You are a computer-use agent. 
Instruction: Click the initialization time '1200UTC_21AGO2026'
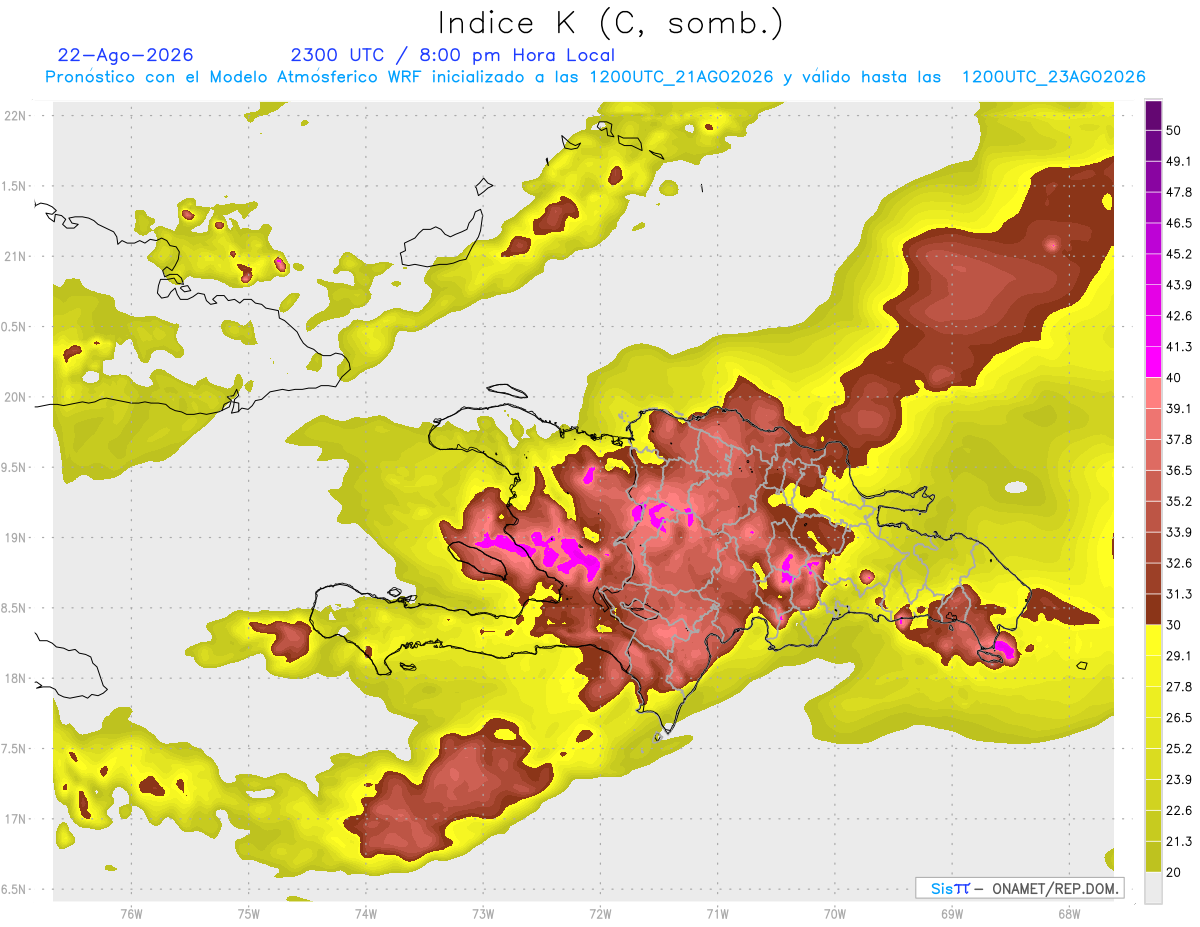681,77
